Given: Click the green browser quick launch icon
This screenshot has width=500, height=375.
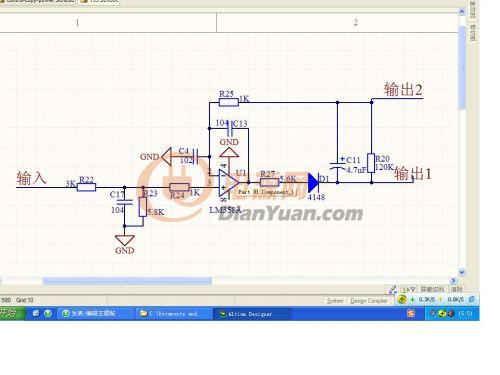Looking at the screenshot, I should [x=48, y=313].
